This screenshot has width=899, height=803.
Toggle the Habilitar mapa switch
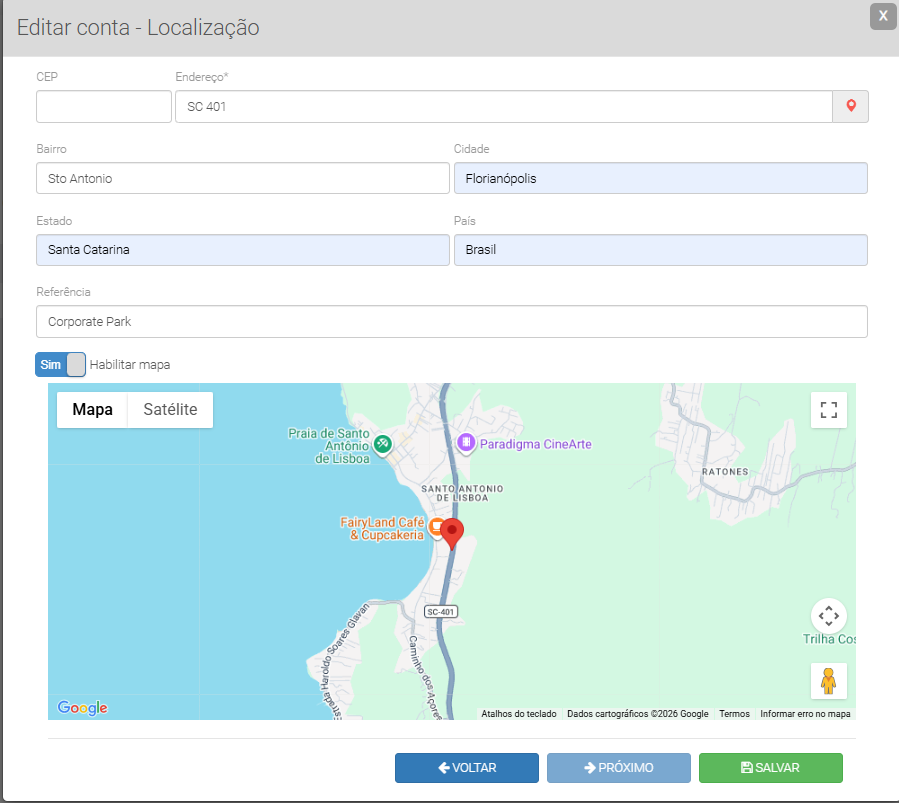[x=60, y=365]
